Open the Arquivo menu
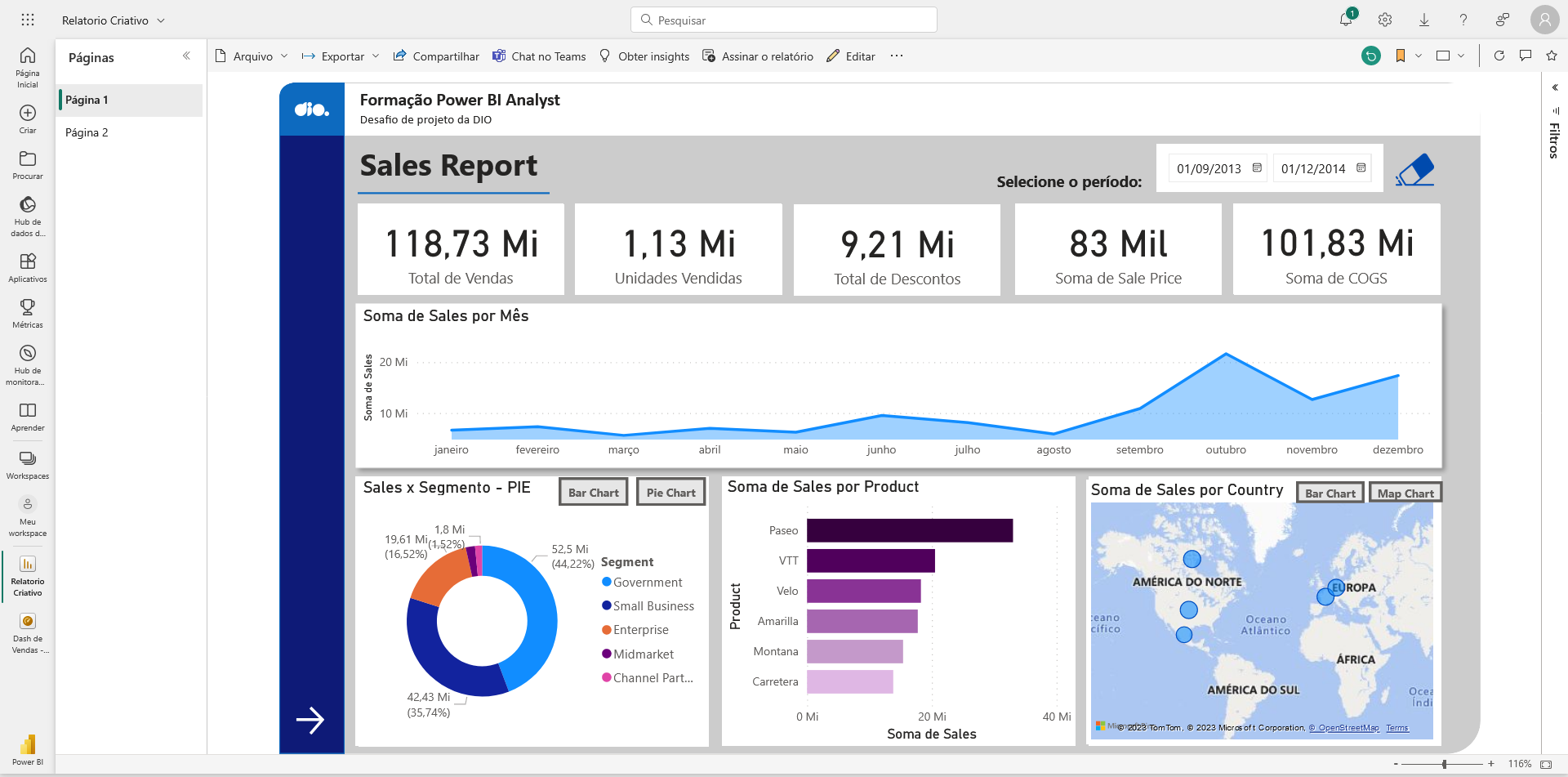This screenshot has width=1568, height=777. click(x=251, y=56)
